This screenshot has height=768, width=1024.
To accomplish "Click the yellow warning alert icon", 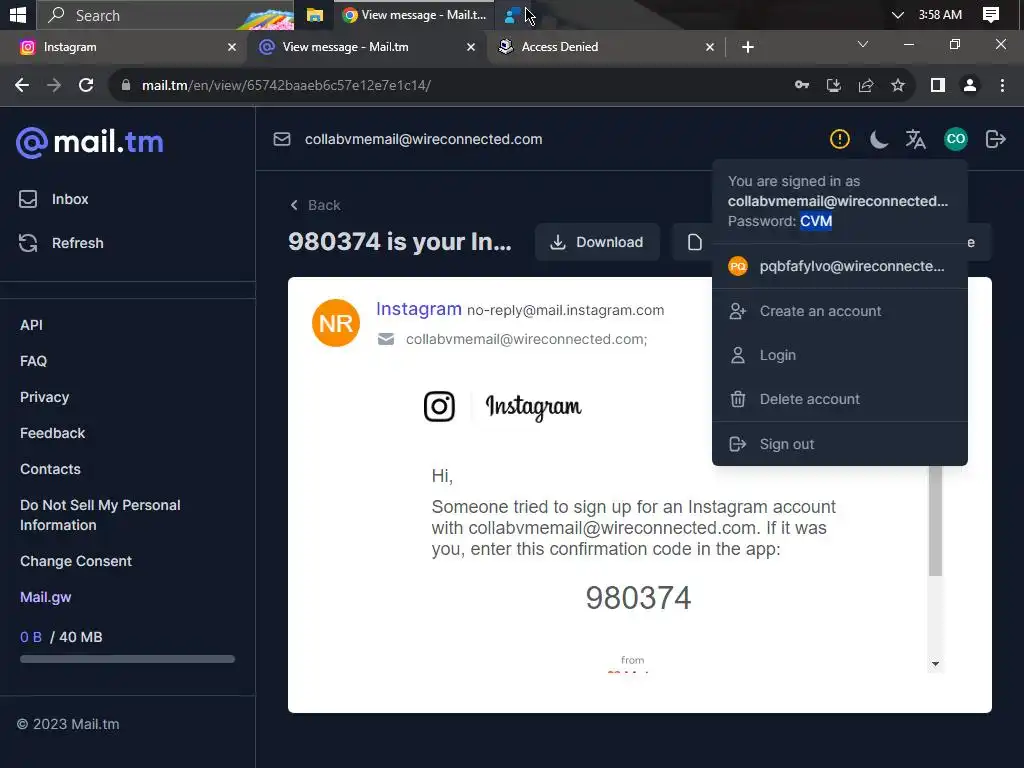I will pos(839,138).
